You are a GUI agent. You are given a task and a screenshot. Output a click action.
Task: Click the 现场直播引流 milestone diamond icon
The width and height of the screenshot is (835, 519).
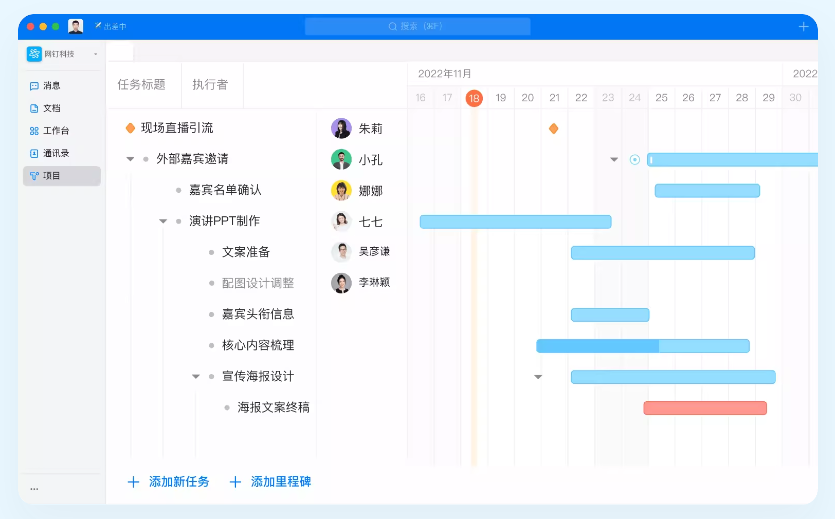click(x=130, y=128)
